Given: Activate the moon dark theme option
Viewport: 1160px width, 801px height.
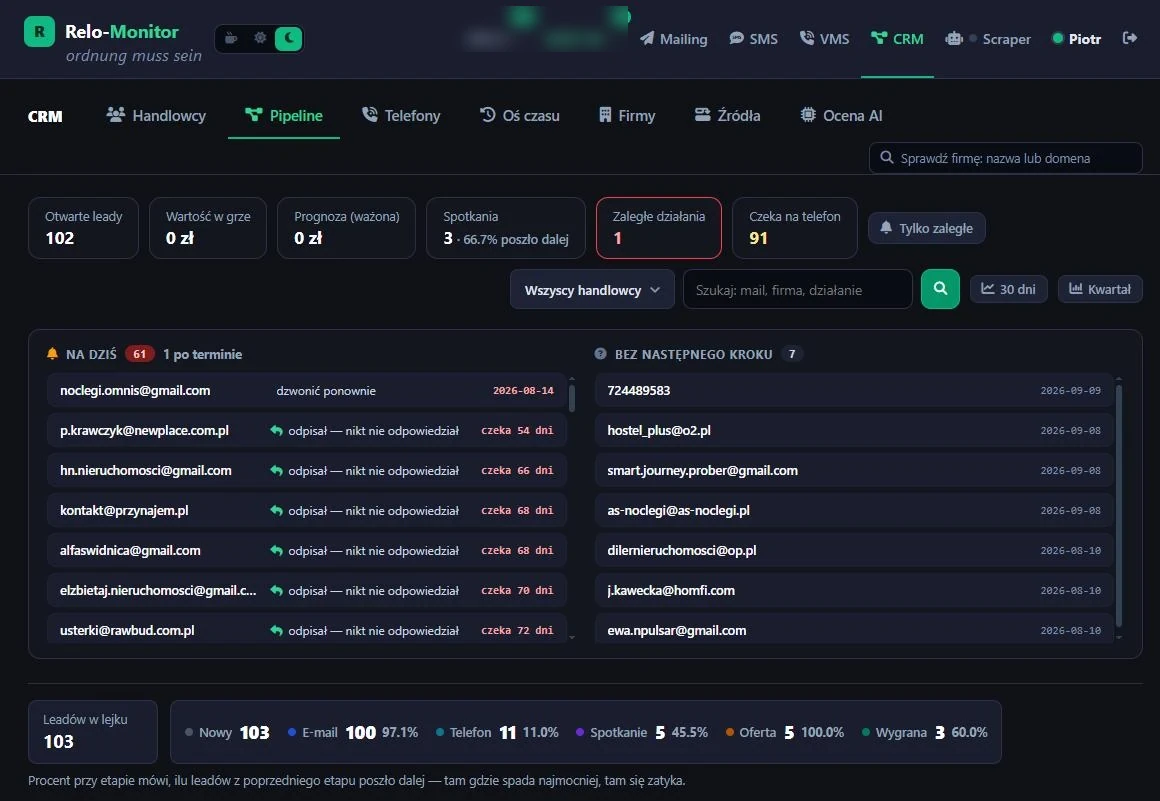Looking at the screenshot, I should coord(289,38).
